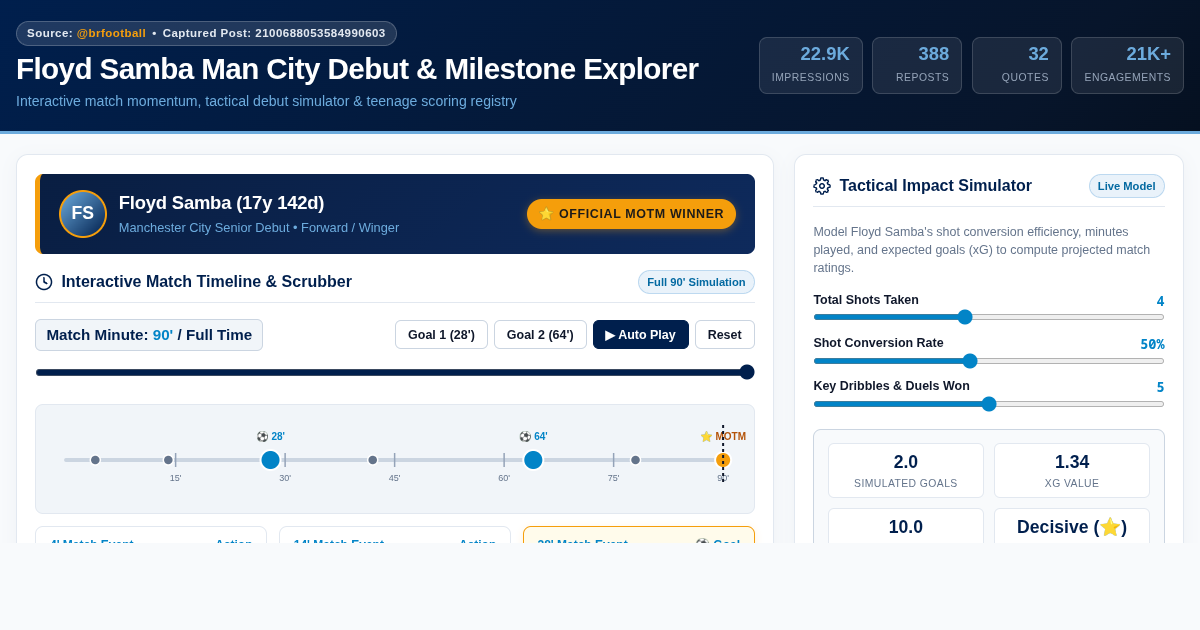Viewport: 1200px width, 630px height.
Task: Click the 1.34 xG Value result tile
Action: point(1072,471)
